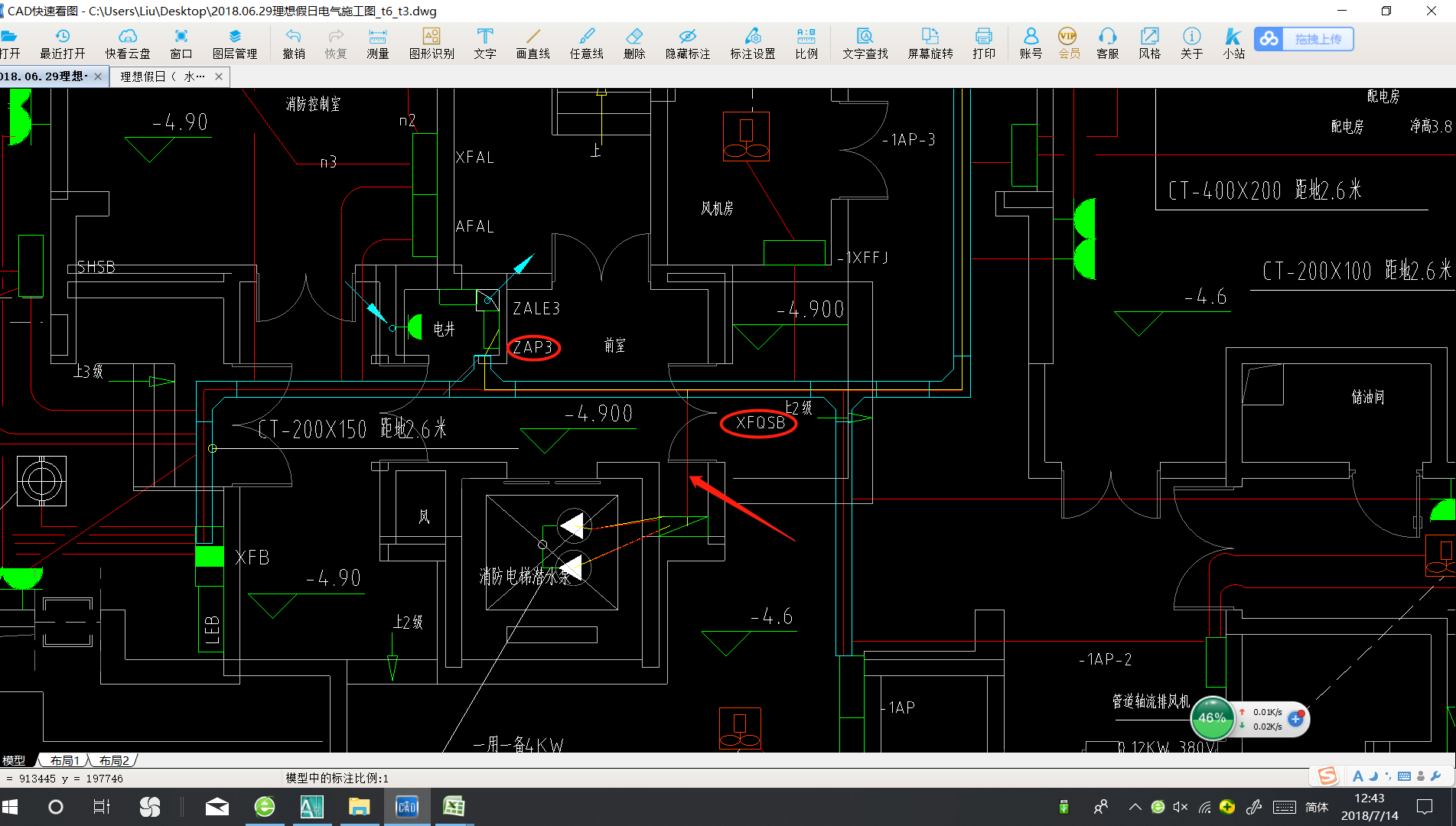Contact 客服 customer service
Screen dimensions: 1456x826
pos(1108,44)
